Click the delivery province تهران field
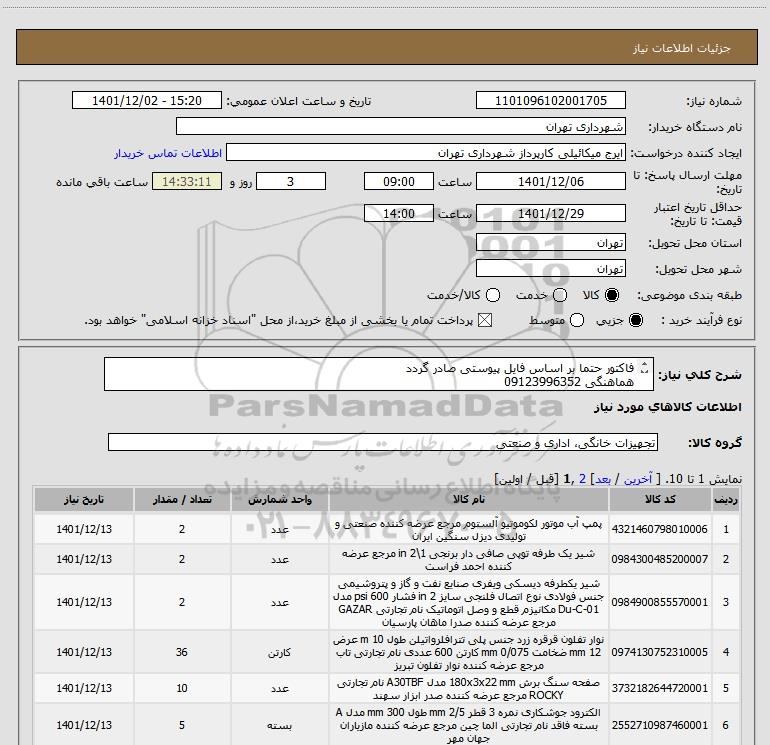 550,242
